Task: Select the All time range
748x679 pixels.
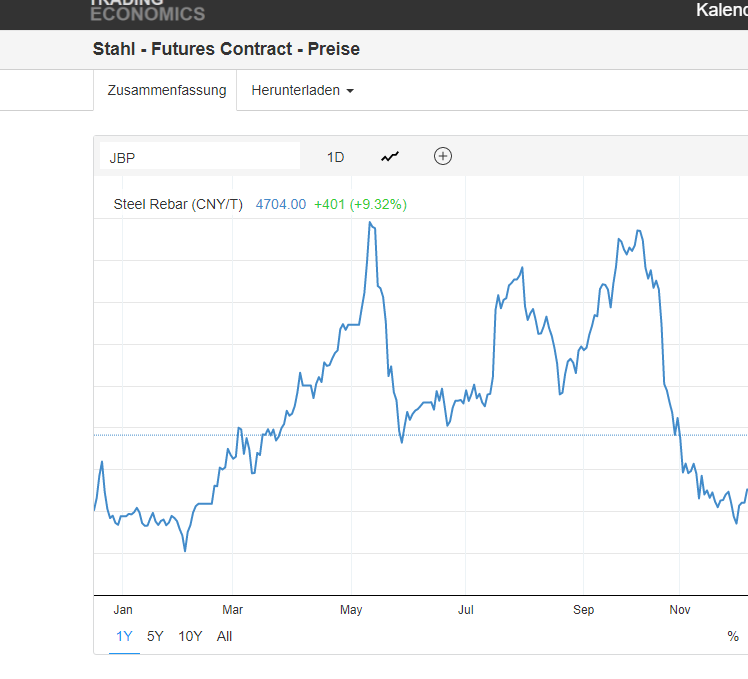Action: point(224,636)
